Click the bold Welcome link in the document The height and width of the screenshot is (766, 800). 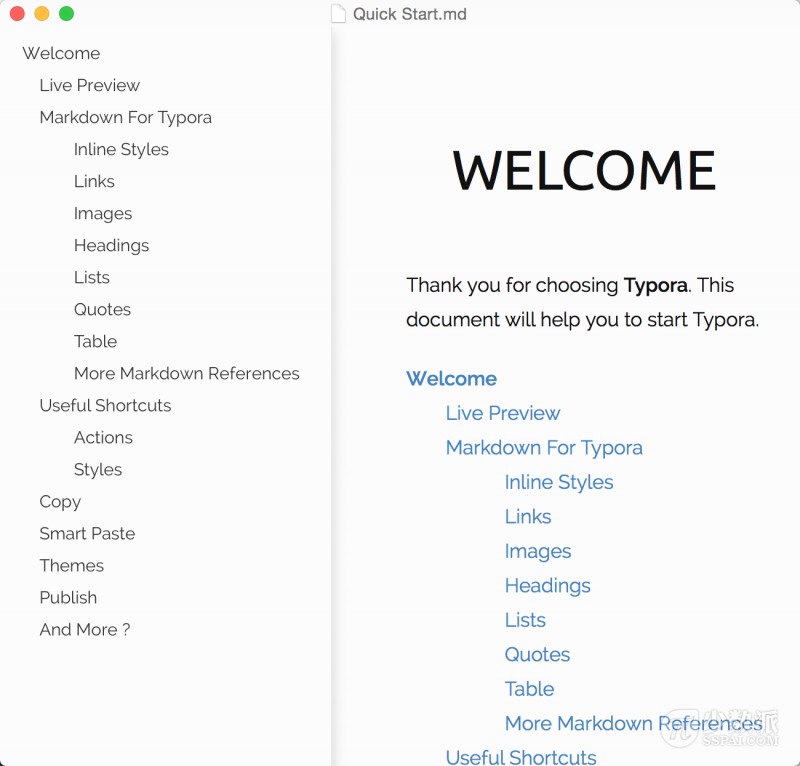(451, 378)
